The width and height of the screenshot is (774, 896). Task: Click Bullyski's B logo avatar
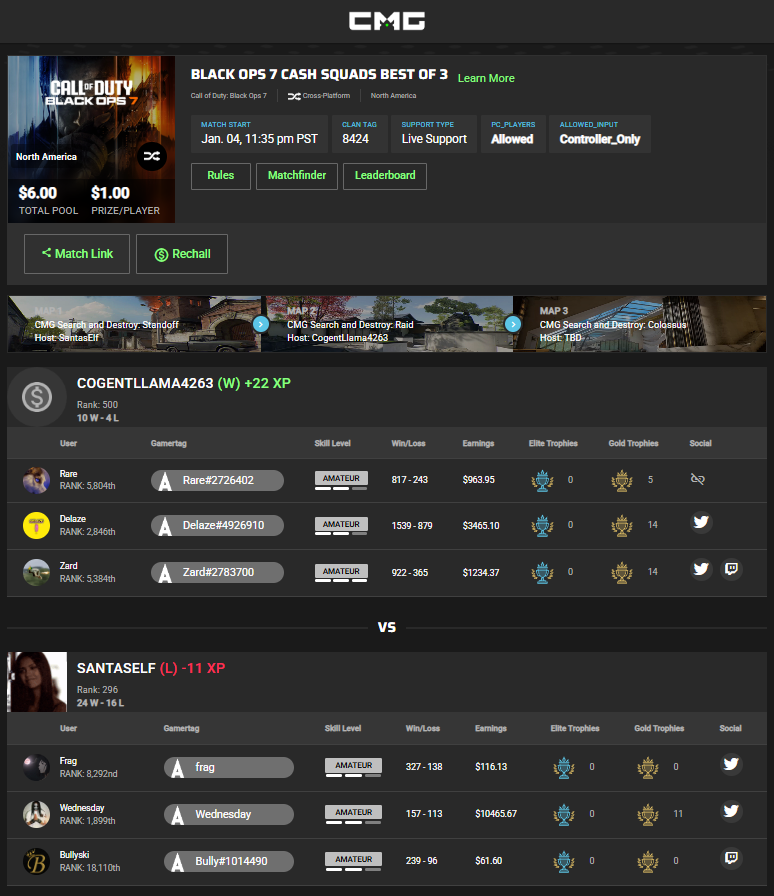pyautogui.click(x=36, y=861)
